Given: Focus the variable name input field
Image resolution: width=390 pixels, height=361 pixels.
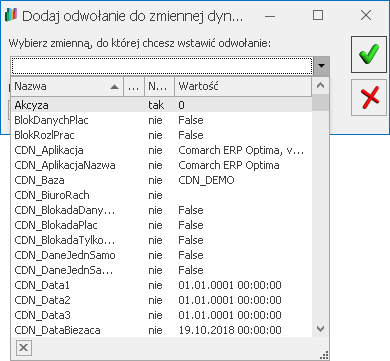Looking at the screenshot, I should (x=162, y=66).
